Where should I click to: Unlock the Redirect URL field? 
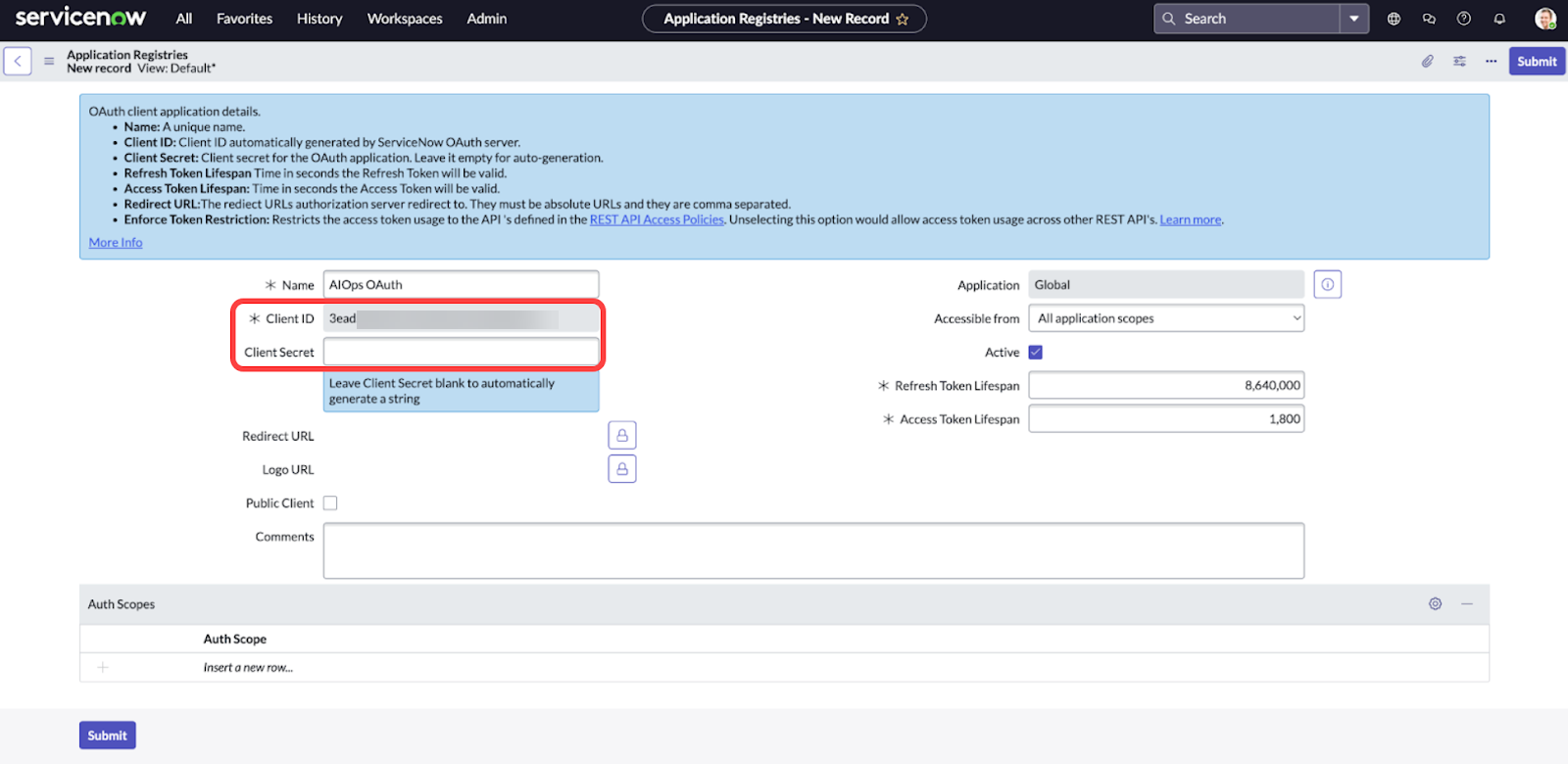click(622, 436)
